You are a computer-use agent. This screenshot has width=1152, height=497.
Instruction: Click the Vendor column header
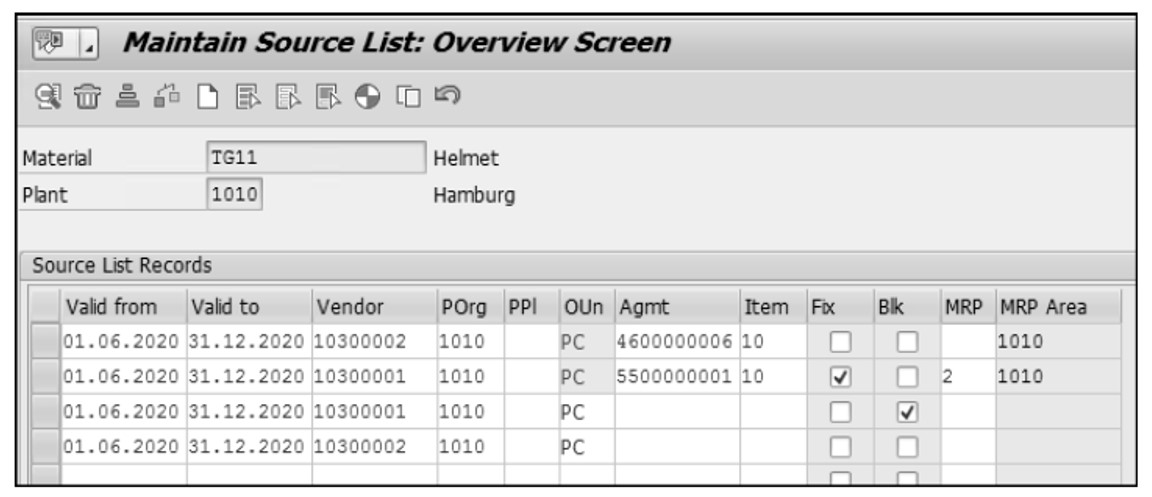click(374, 307)
